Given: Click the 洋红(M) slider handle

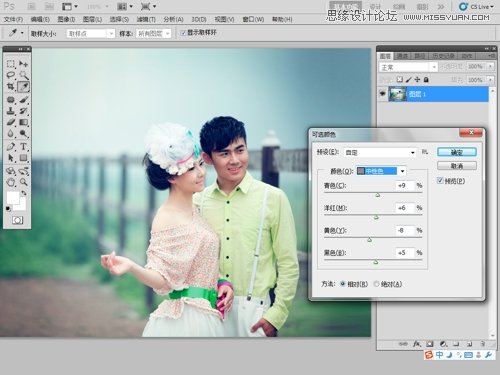Looking at the screenshot, I should click(376, 217).
